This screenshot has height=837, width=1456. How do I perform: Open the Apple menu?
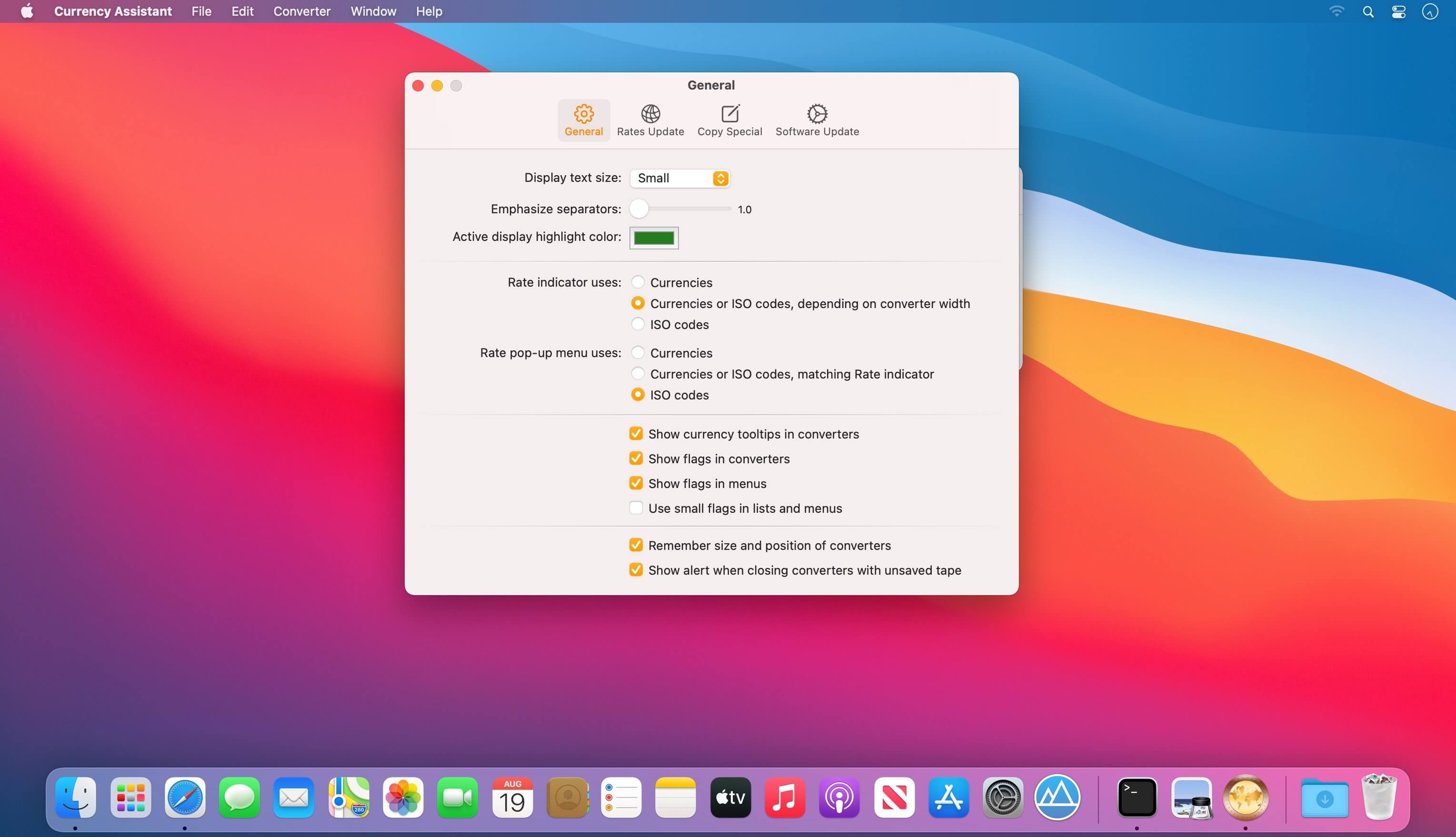(27, 11)
